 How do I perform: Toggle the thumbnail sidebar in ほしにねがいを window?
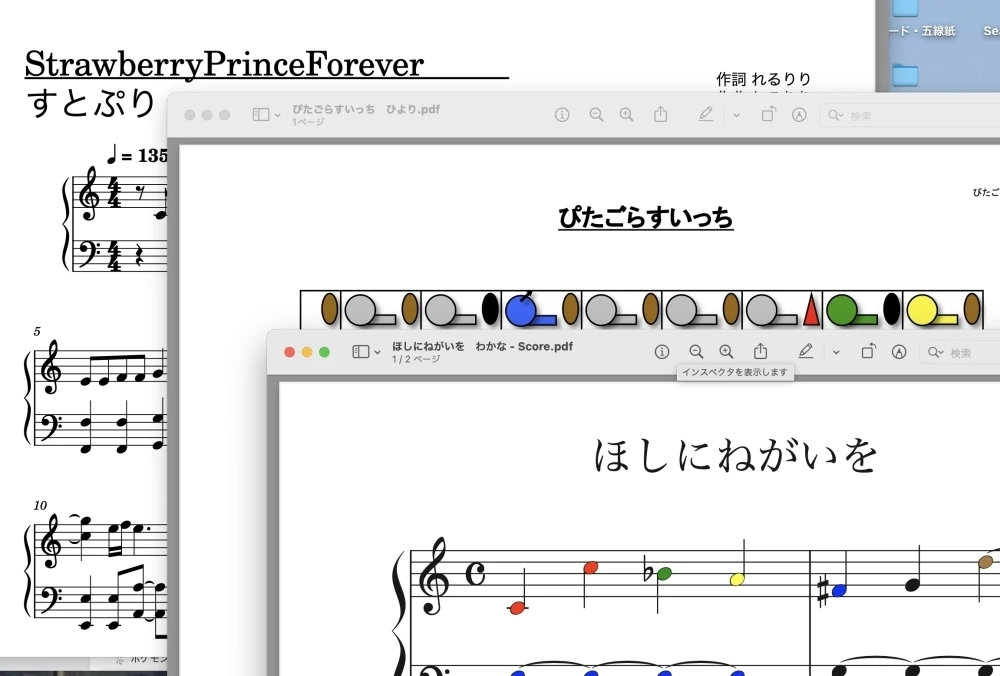[x=358, y=351]
